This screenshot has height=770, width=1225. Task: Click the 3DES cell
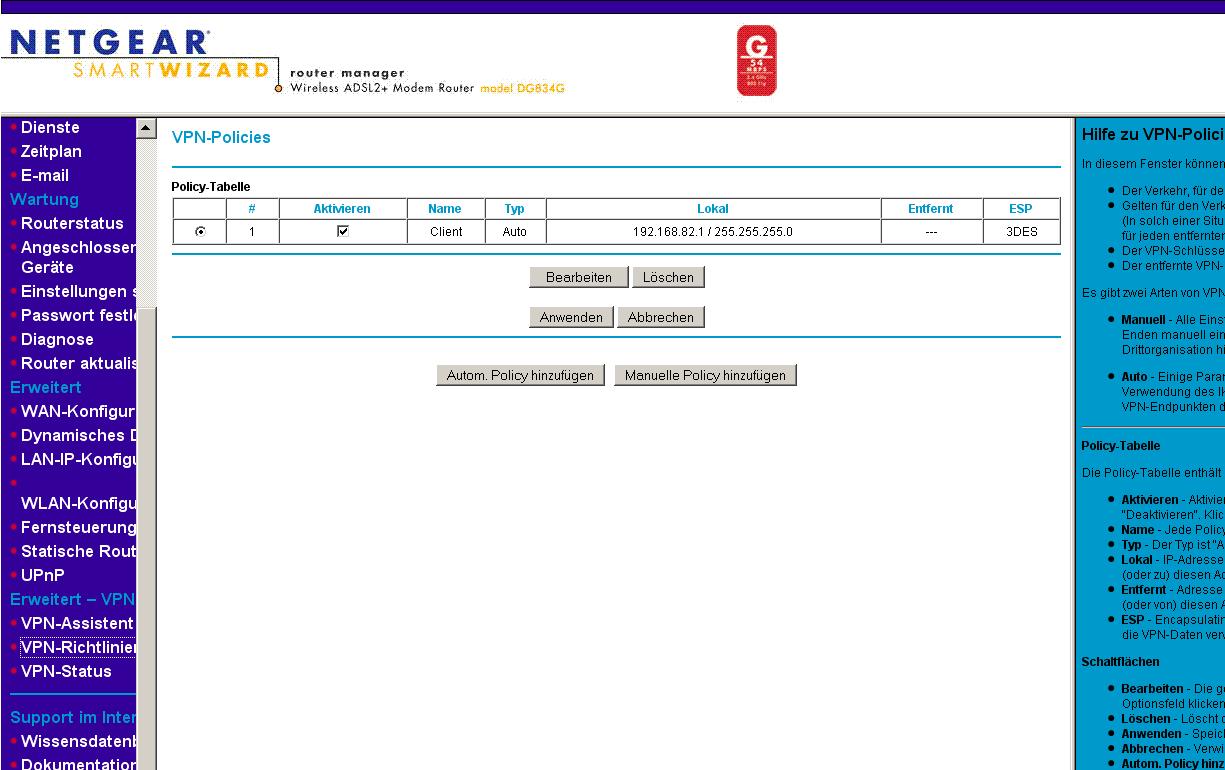point(1022,232)
